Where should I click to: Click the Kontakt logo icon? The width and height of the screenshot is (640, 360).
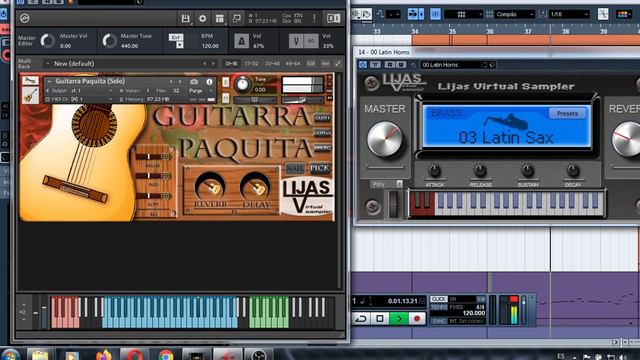click(x=24, y=18)
